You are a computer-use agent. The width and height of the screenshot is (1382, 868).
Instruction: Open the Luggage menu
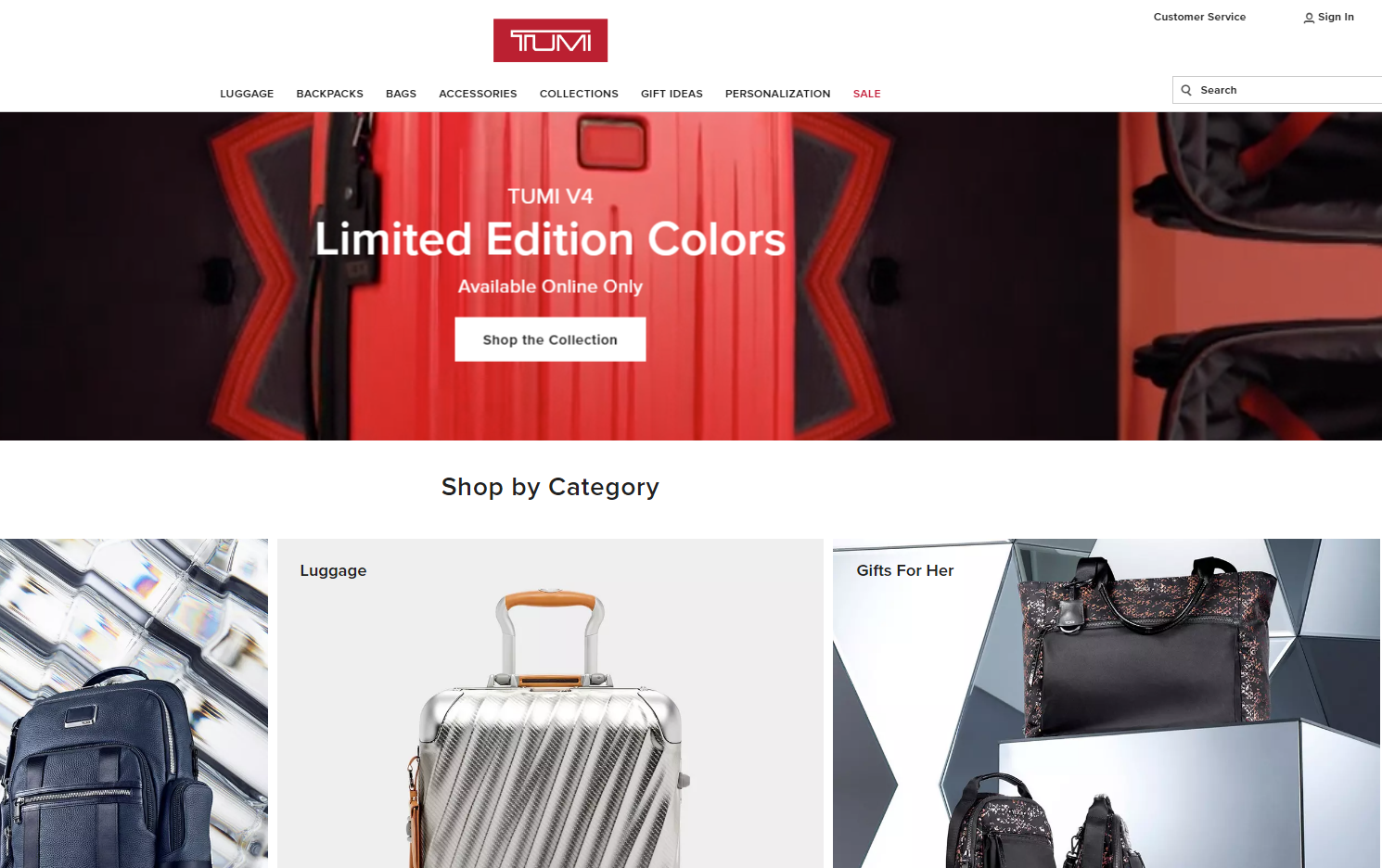247,94
